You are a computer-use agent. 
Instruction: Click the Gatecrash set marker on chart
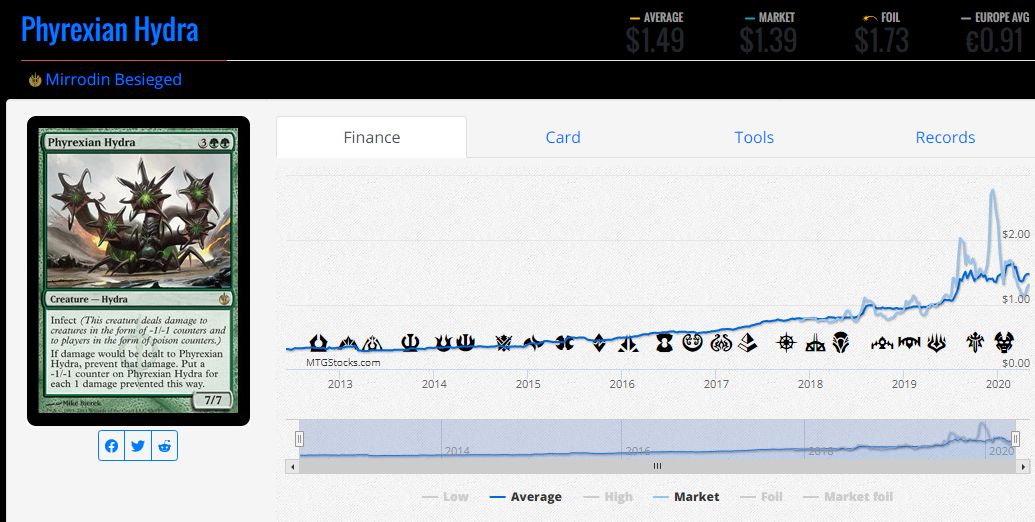(x=349, y=343)
